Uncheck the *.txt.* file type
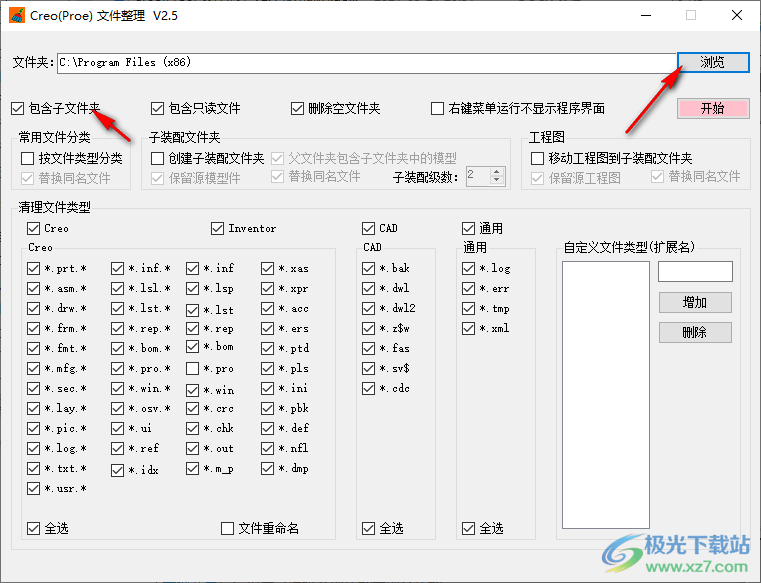Image resolution: width=761 pixels, height=583 pixels. point(33,468)
